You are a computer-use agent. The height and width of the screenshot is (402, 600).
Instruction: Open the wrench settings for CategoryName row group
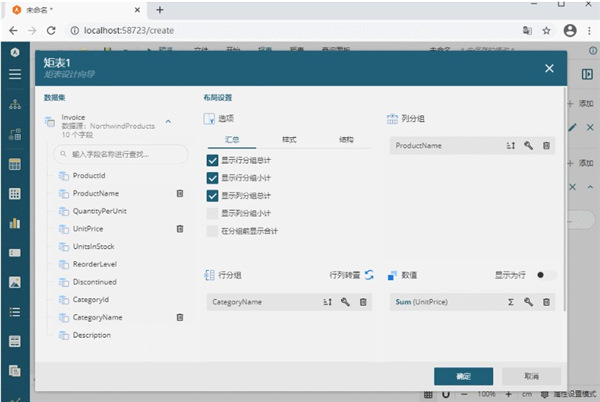pyautogui.click(x=345, y=302)
